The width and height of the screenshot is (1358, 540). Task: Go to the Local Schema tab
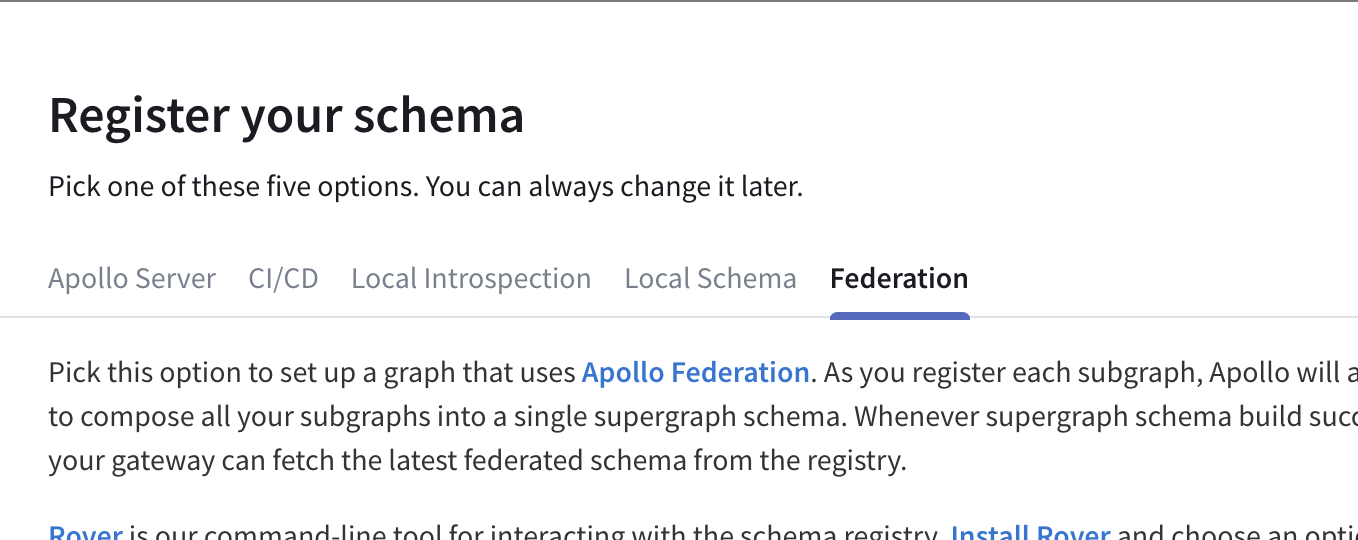[x=710, y=278]
